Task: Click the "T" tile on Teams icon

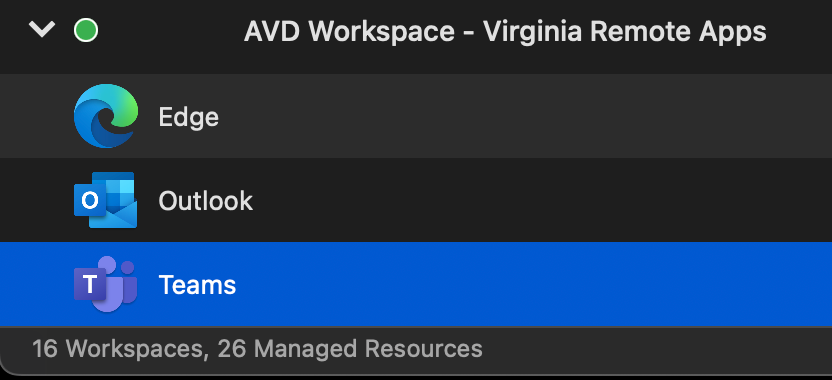Action: (90, 284)
